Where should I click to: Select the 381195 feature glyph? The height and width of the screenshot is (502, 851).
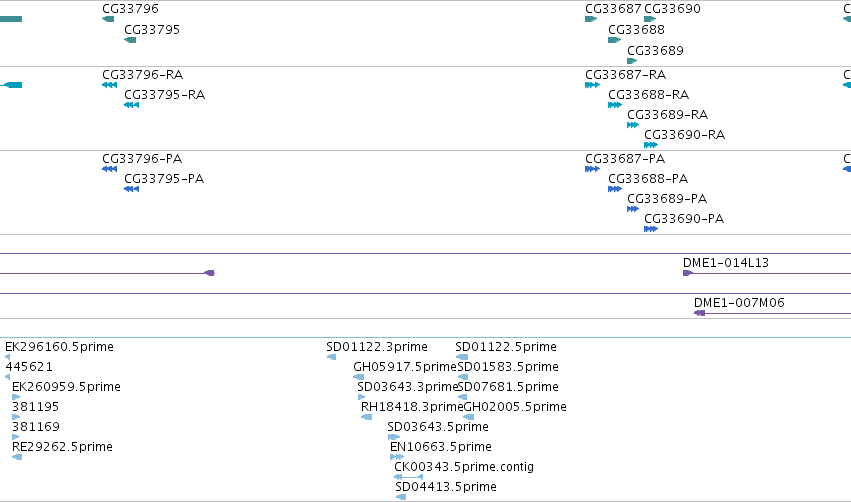(16, 417)
